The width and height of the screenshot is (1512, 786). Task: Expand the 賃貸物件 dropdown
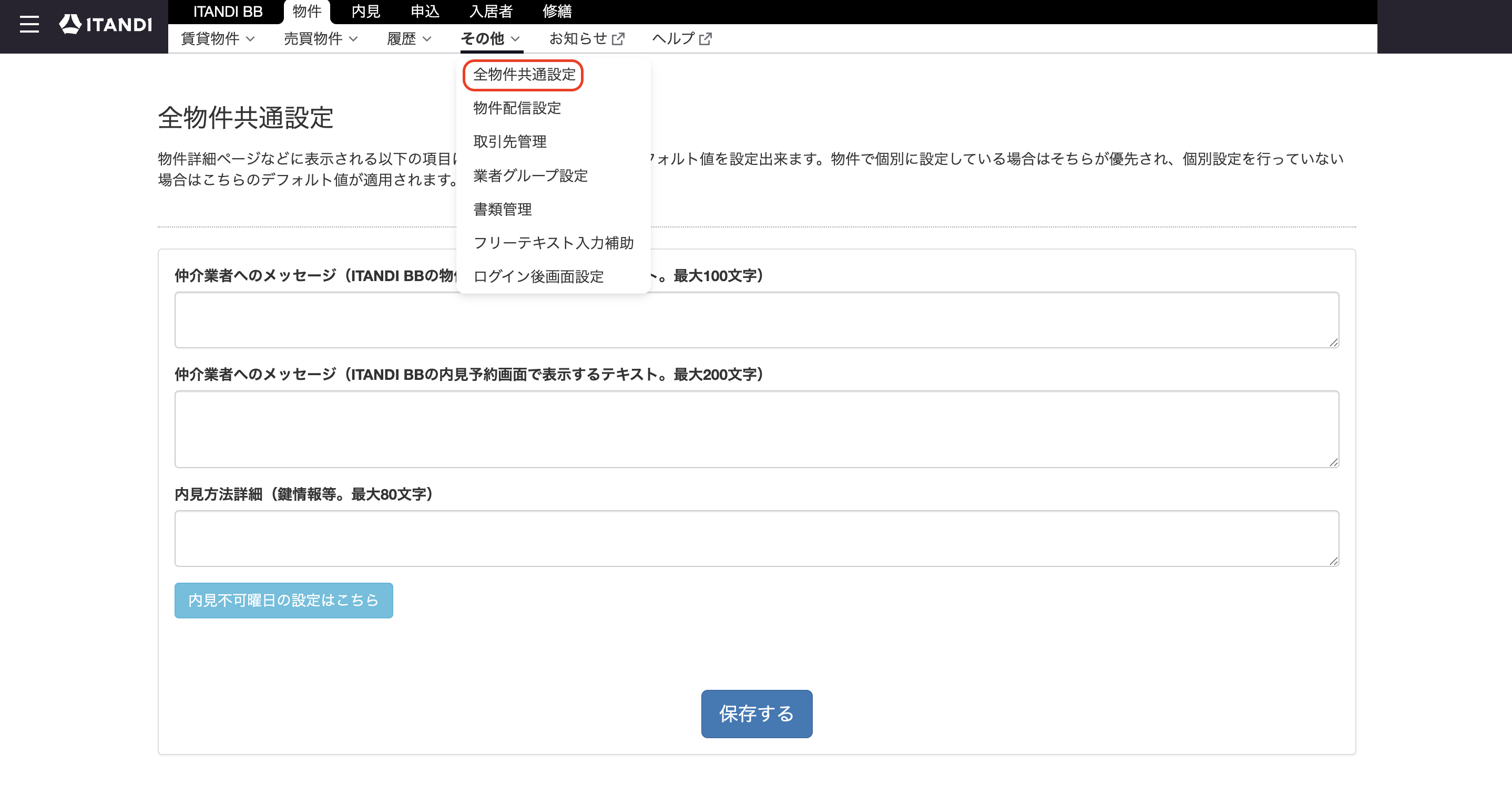[x=218, y=39]
